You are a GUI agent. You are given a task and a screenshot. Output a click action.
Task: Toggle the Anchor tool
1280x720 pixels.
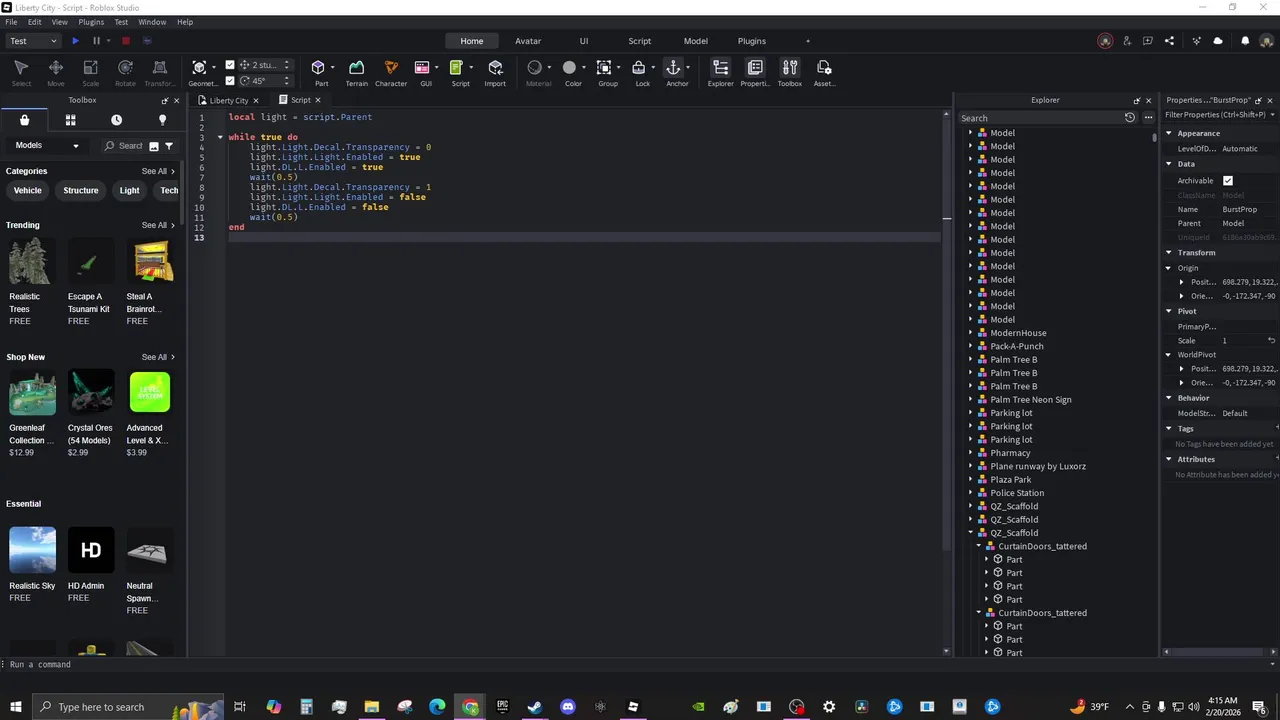673,68
